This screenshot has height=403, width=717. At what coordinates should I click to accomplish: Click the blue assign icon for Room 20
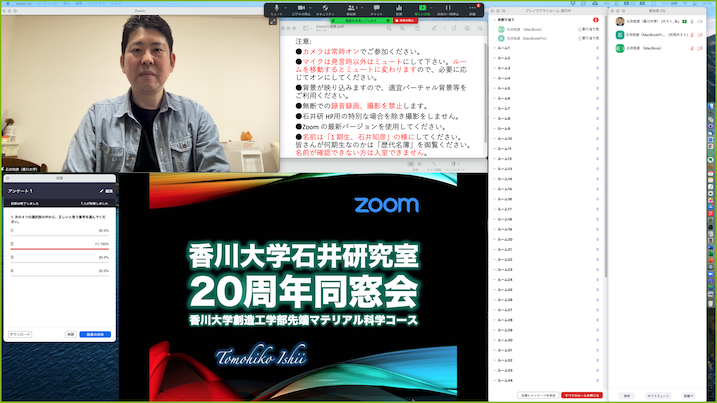597,239
